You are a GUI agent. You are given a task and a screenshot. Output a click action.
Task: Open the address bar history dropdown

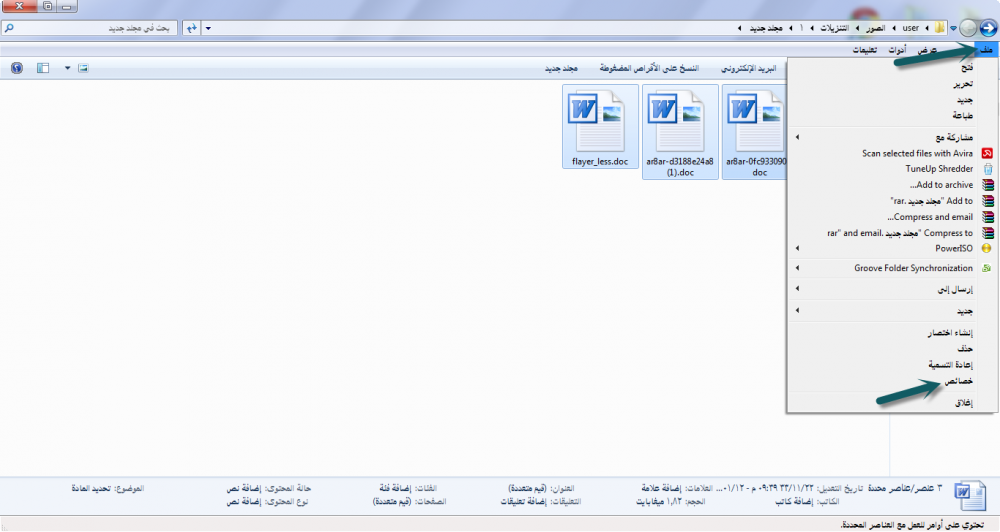click(207, 28)
